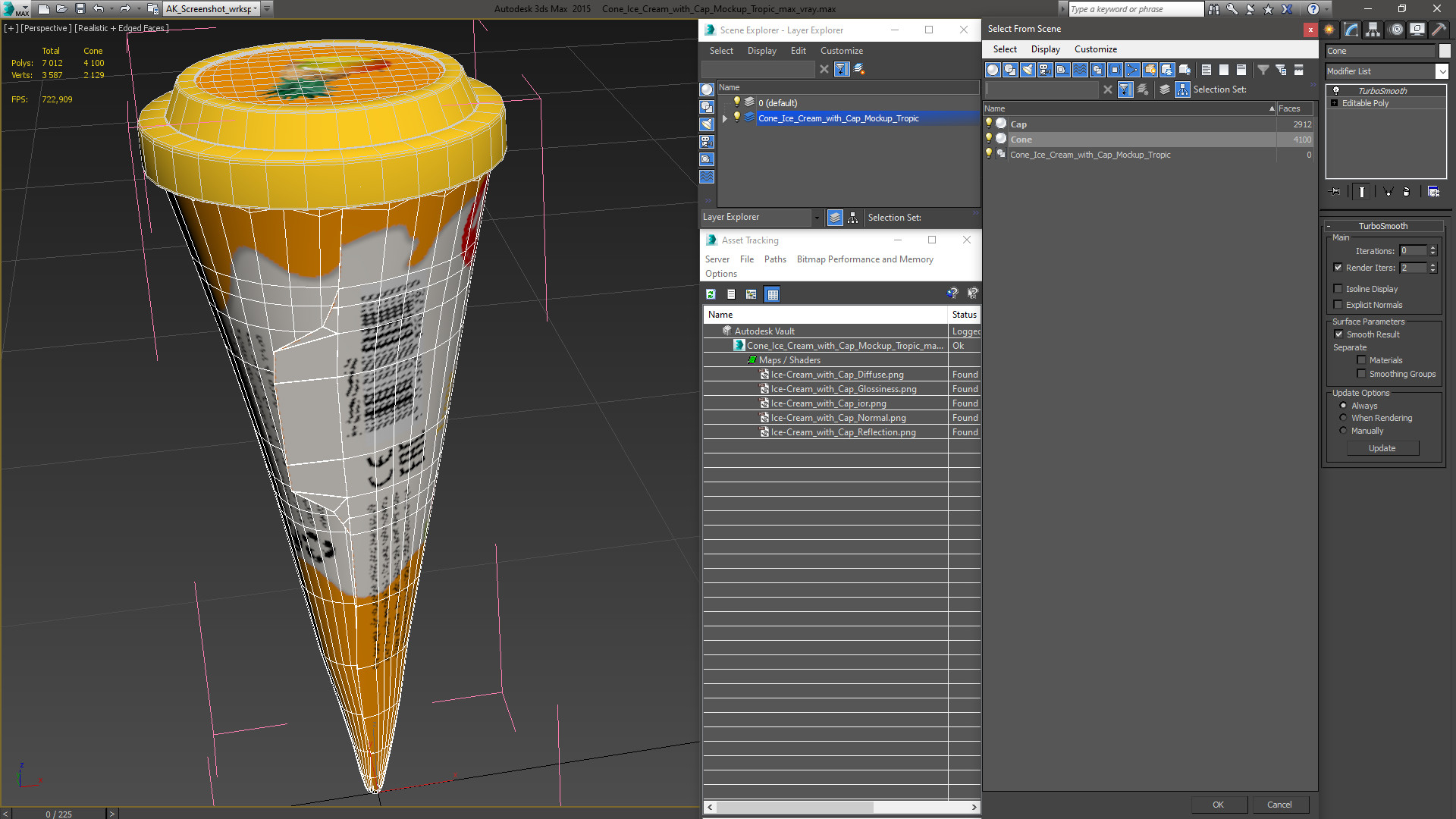This screenshot has width=1456, height=819.
Task: Click Pin Stack icon below modifier stack
Action: pyautogui.click(x=1335, y=192)
